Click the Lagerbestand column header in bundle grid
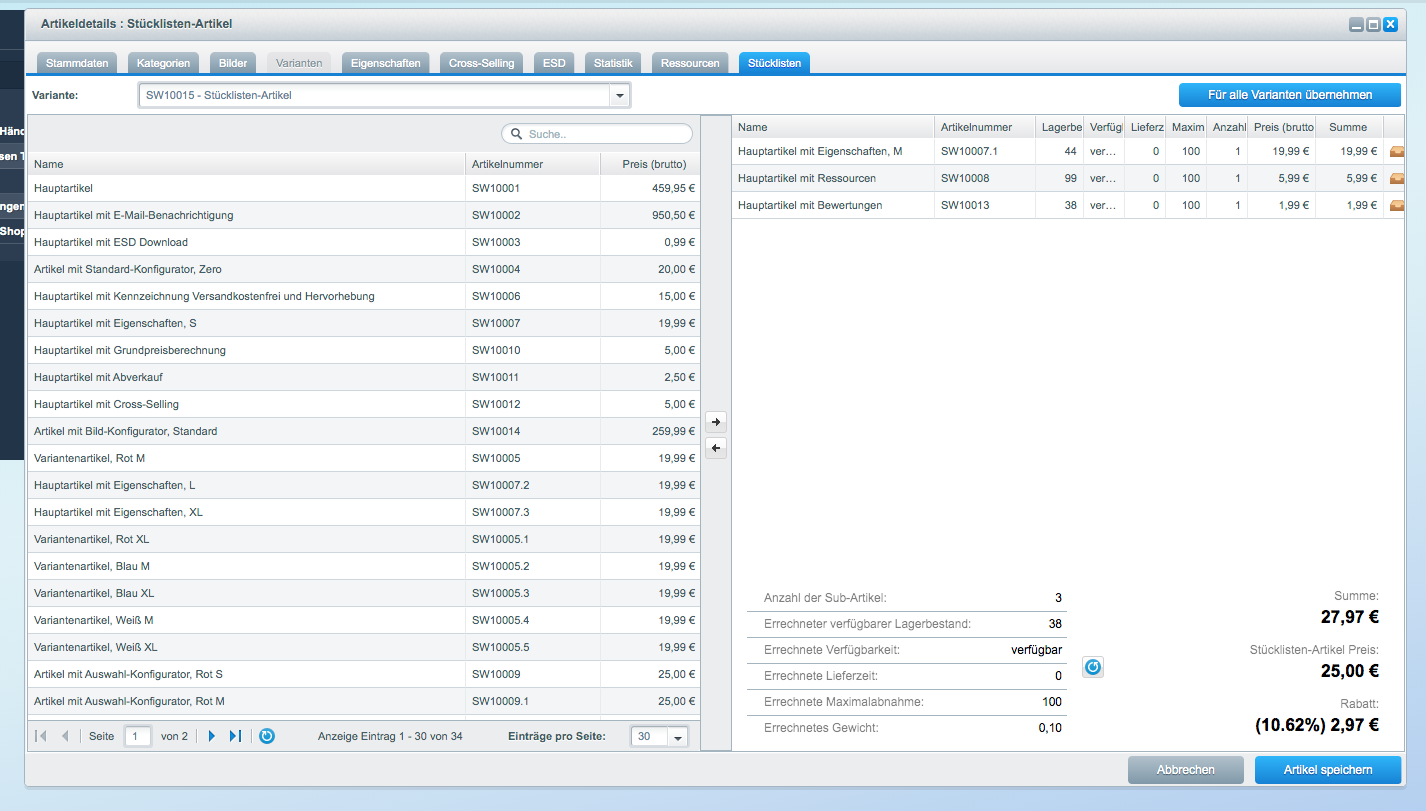1426x811 pixels. 1060,127
